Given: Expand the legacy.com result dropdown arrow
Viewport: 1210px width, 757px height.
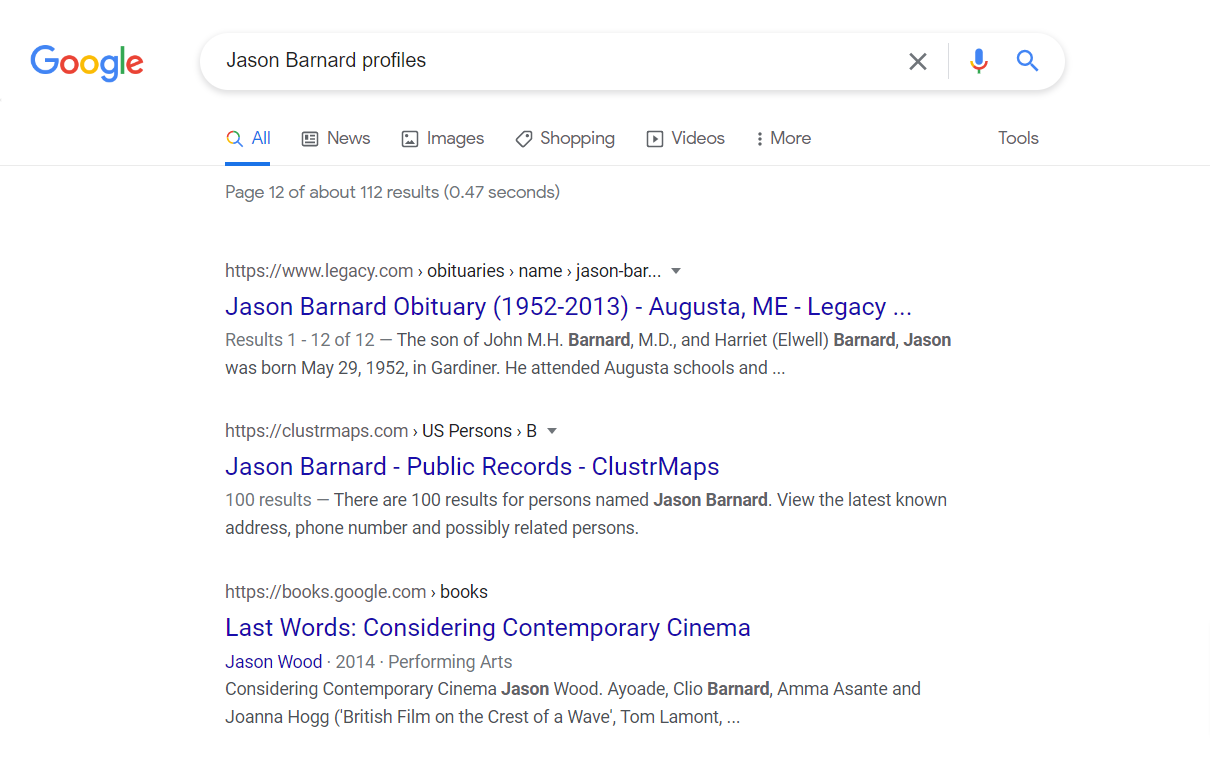Looking at the screenshot, I should pos(676,271).
